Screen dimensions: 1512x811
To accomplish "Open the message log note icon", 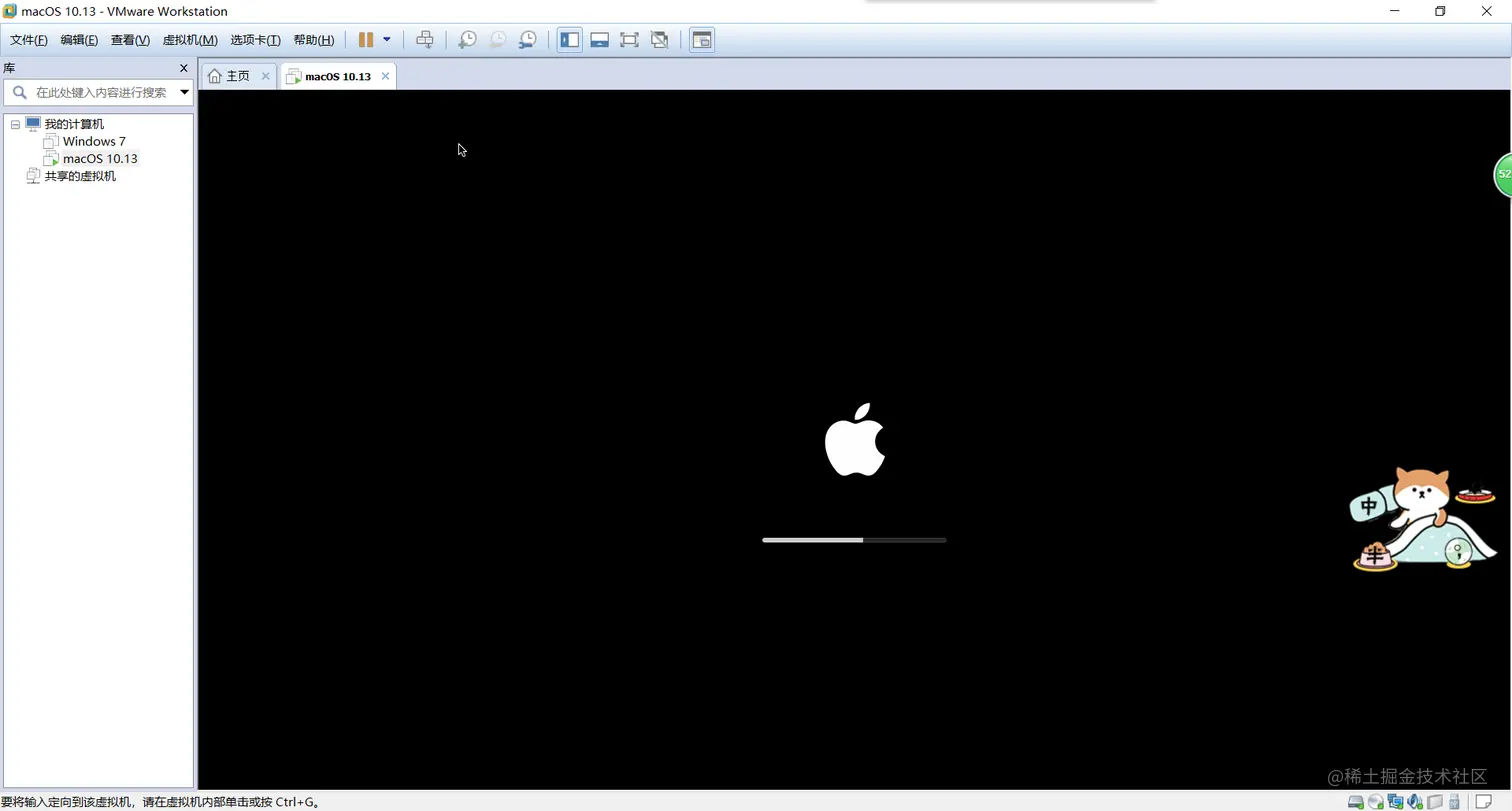I will [x=1484, y=801].
